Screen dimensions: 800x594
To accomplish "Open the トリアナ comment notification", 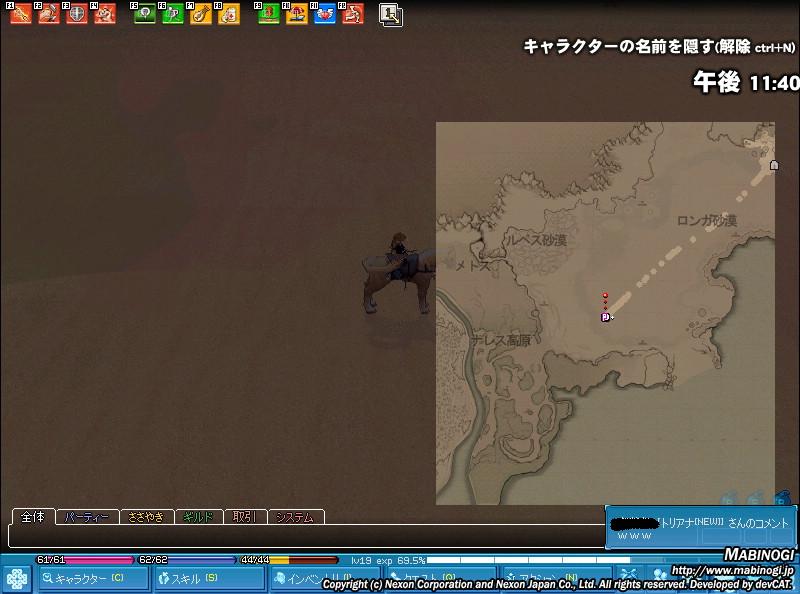I will click(x=701, y=528).
